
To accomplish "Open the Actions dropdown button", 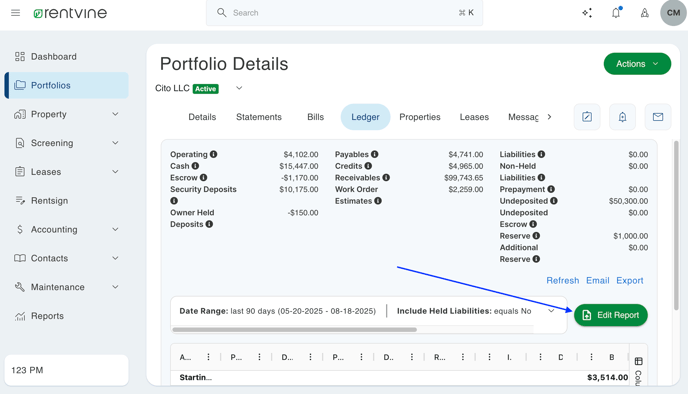I will coord(637,64).
